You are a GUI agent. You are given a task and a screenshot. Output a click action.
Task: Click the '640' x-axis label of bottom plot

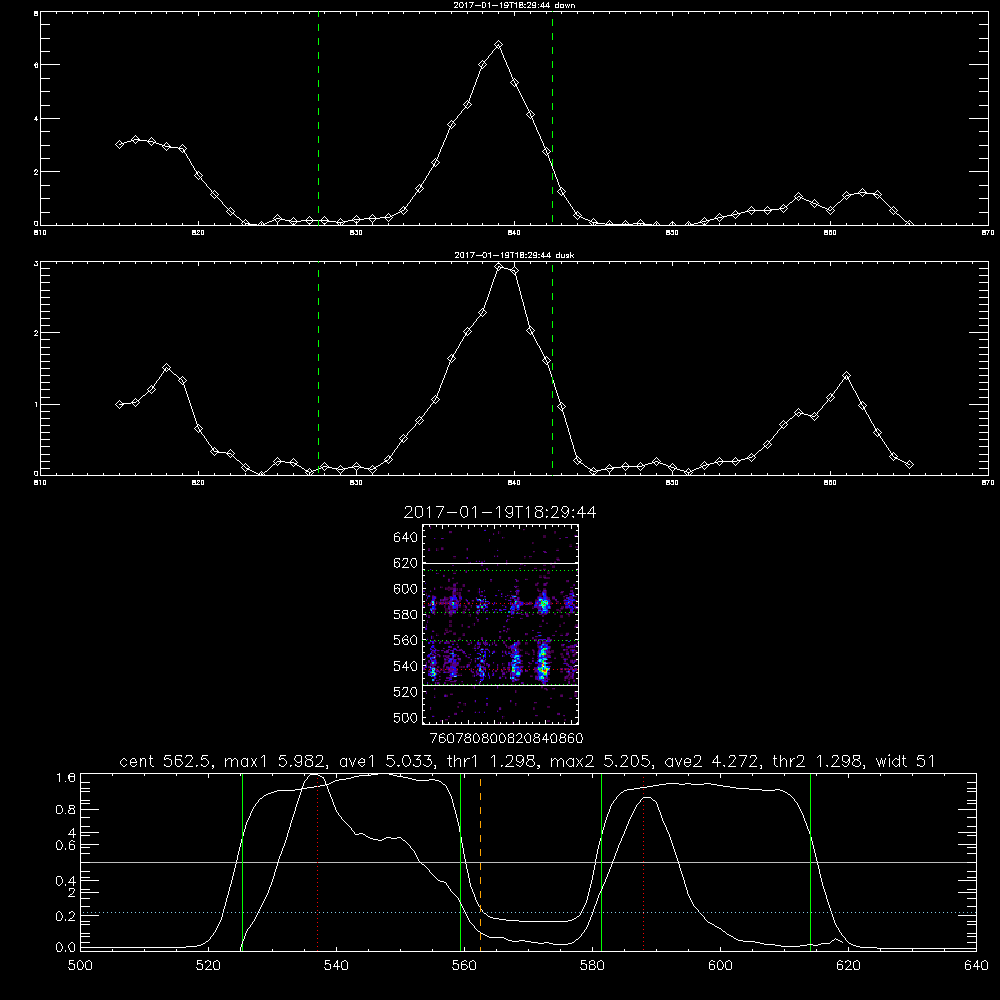pos(976,966)
